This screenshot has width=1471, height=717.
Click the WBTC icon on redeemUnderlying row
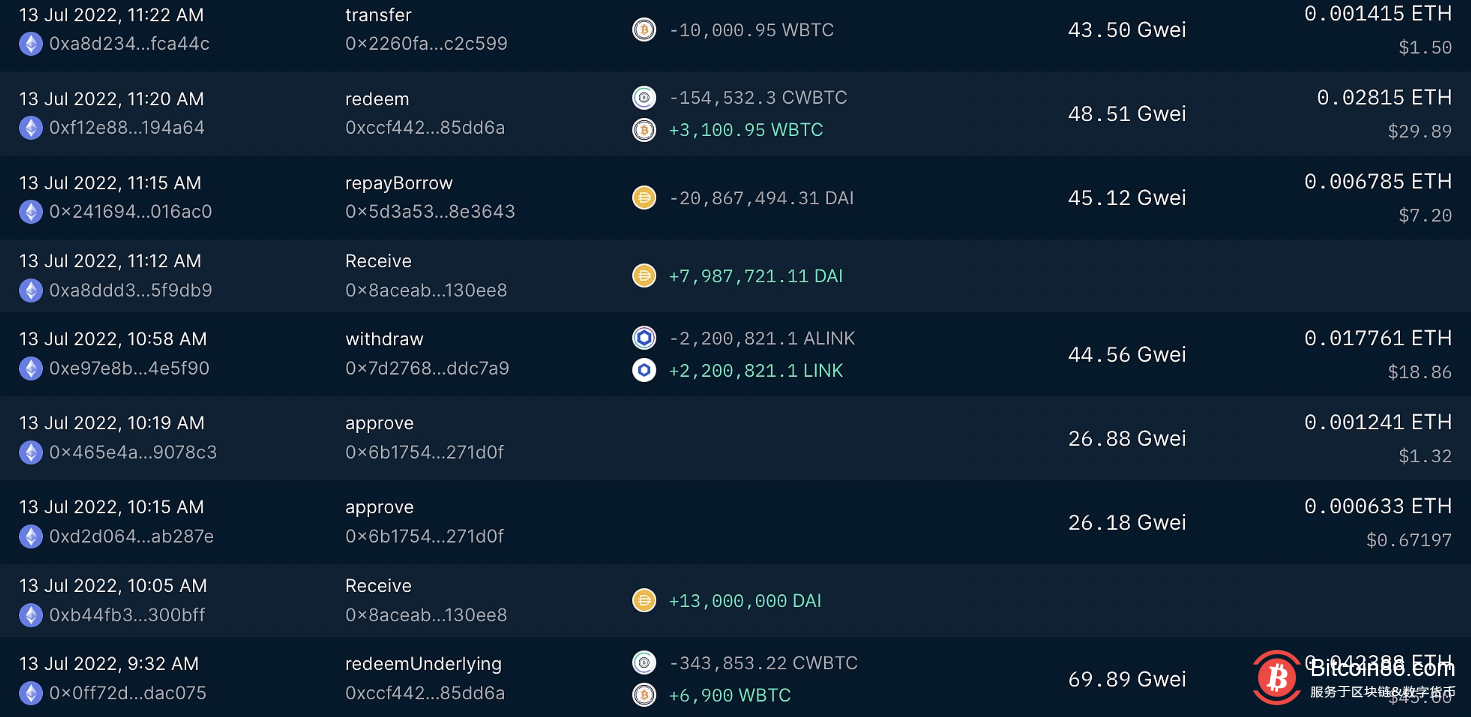coord(644,694)
